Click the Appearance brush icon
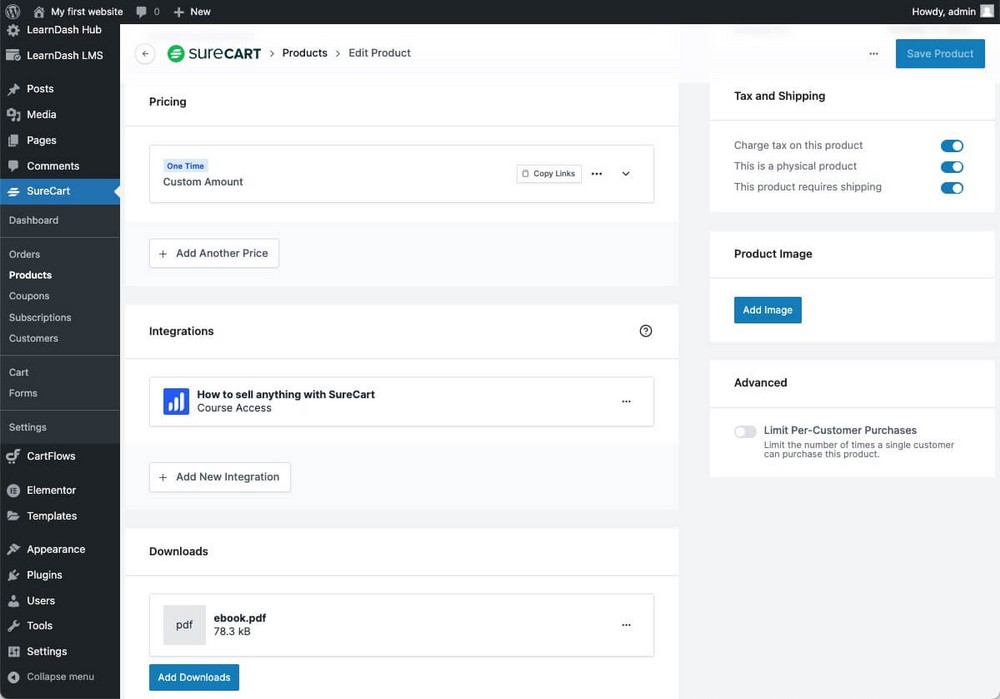The width and height of the screenshot is (1000, 699). [13, 549]
